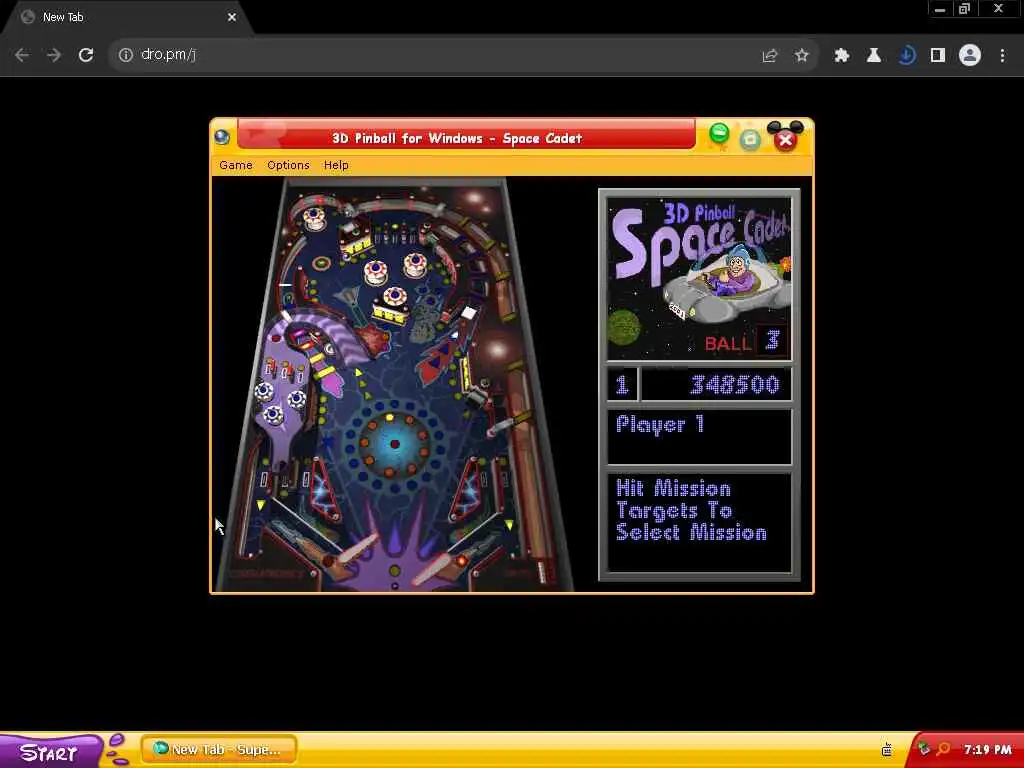Bookmark this tab with the star
1024x768 pixels.
pyautogui.click(x=801, y=56)
